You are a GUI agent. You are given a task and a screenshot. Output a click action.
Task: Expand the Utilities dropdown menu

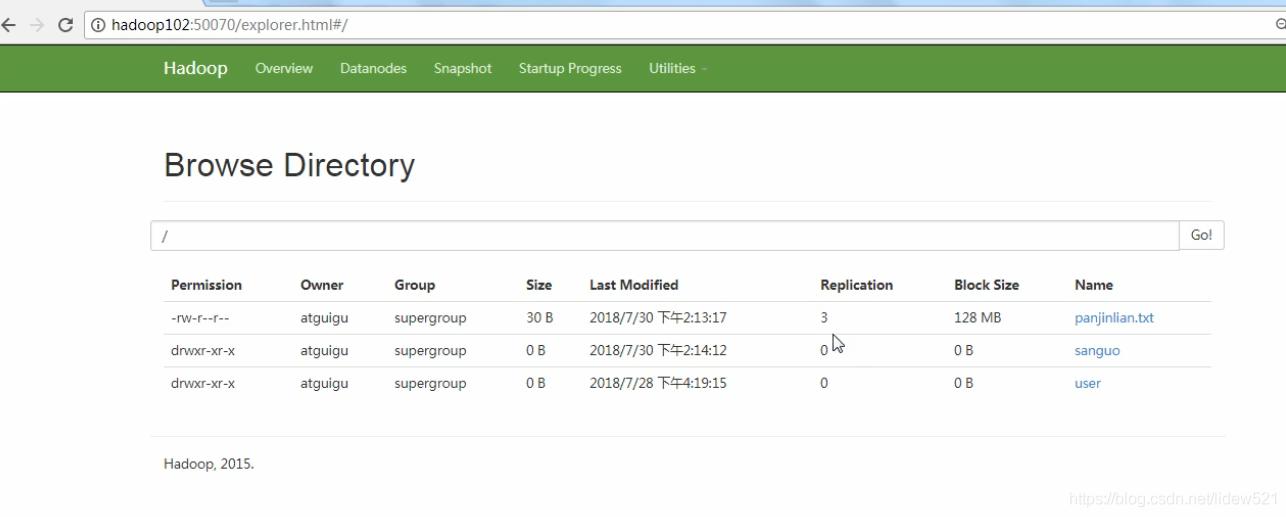[678, 69]
